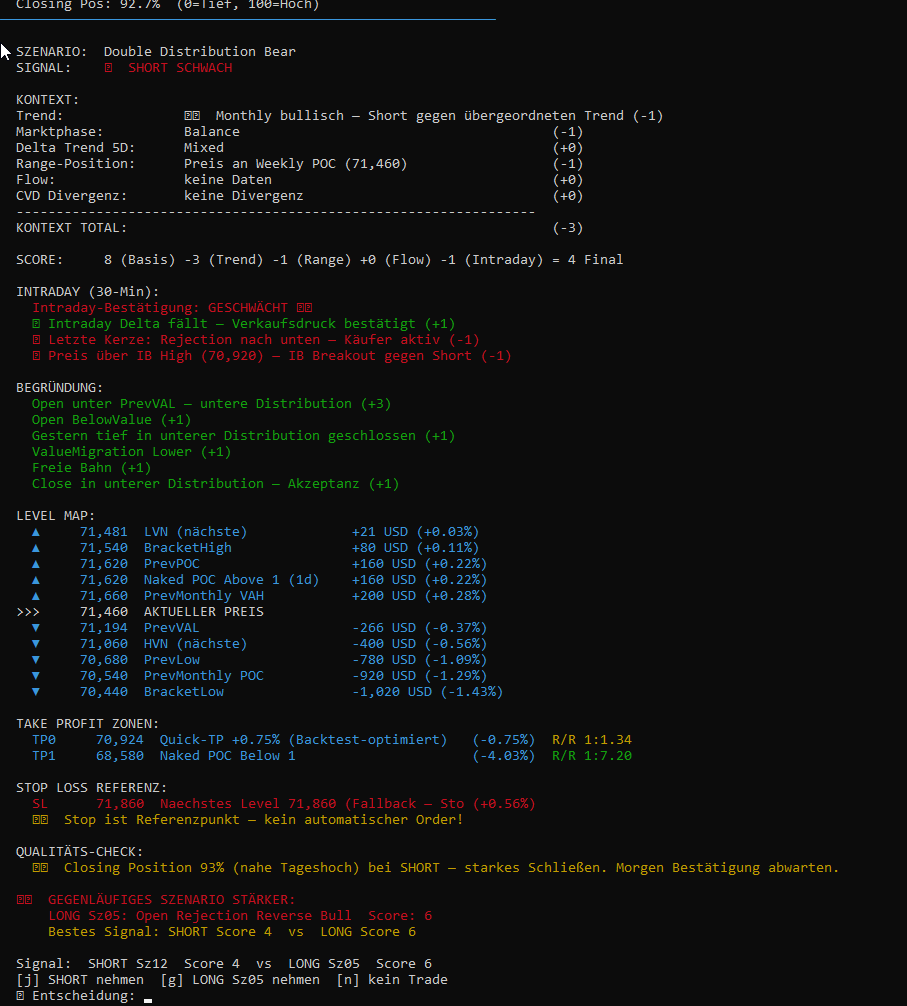Click the down arrow beside 70,680 PrevLow
907x1006 pixels.
point(36,660)
